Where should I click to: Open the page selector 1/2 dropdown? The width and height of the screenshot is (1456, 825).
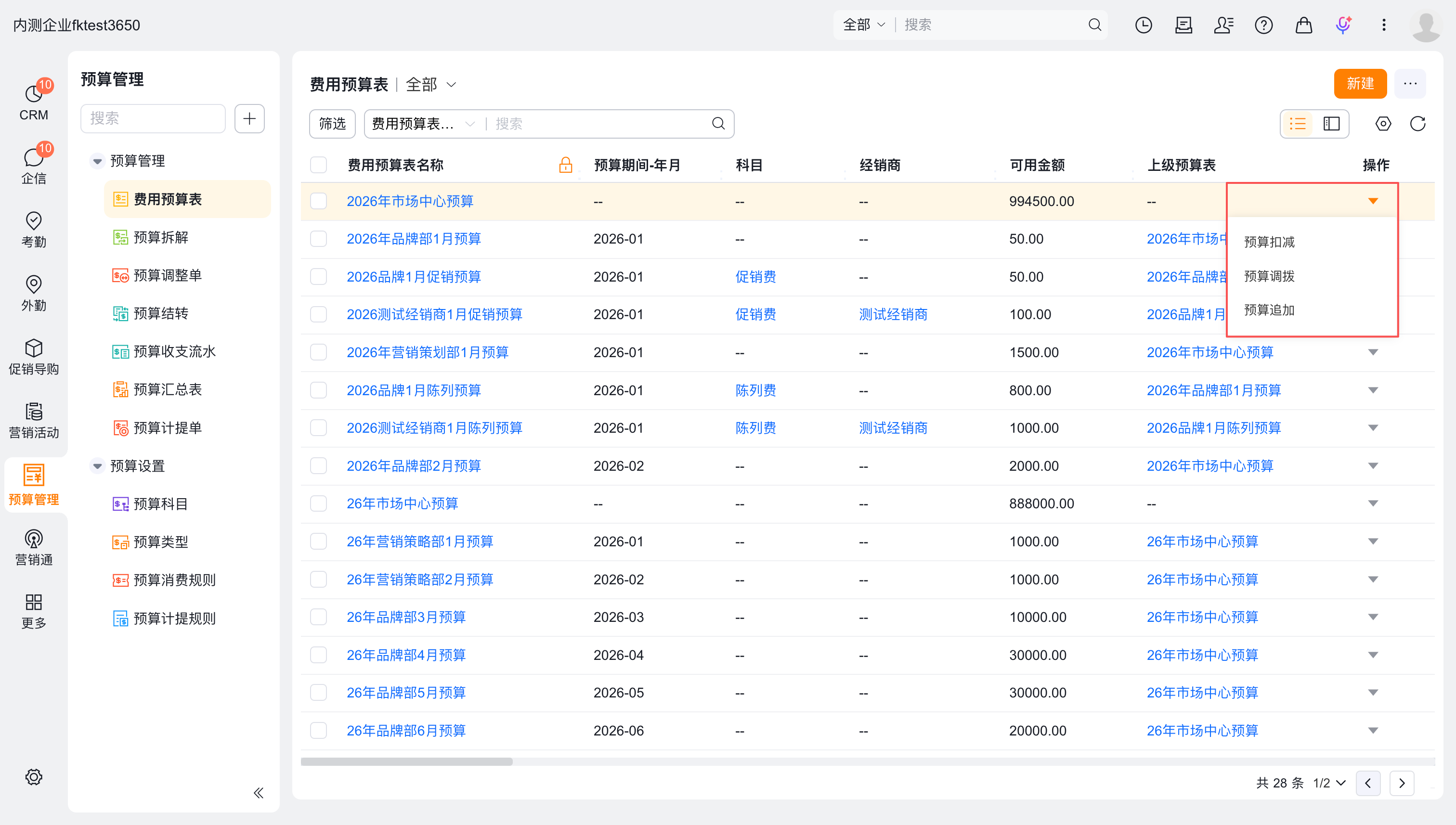1329,783
